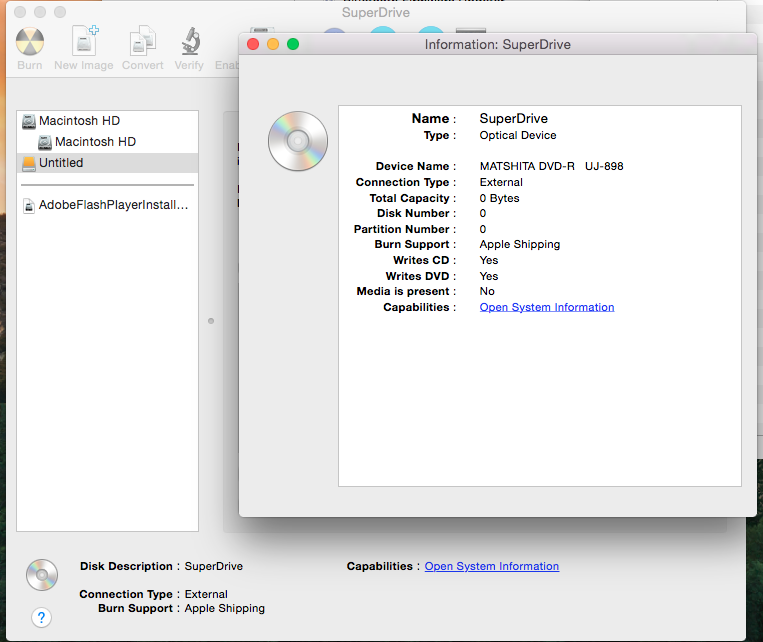Click the orange Untitled drive icon
Screen dimensions: 763x642
click(x=29, y=164)
